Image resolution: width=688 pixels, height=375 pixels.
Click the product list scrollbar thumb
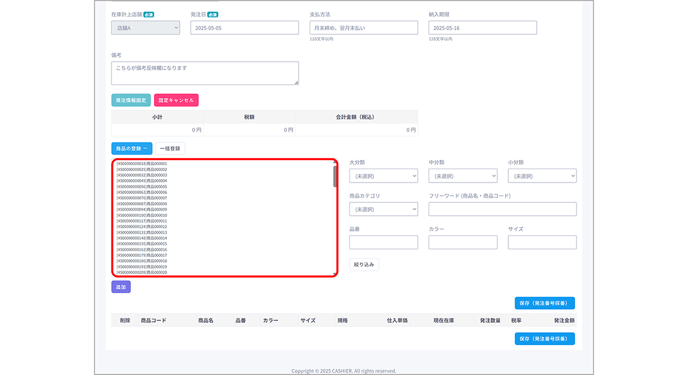click(335, 176)
